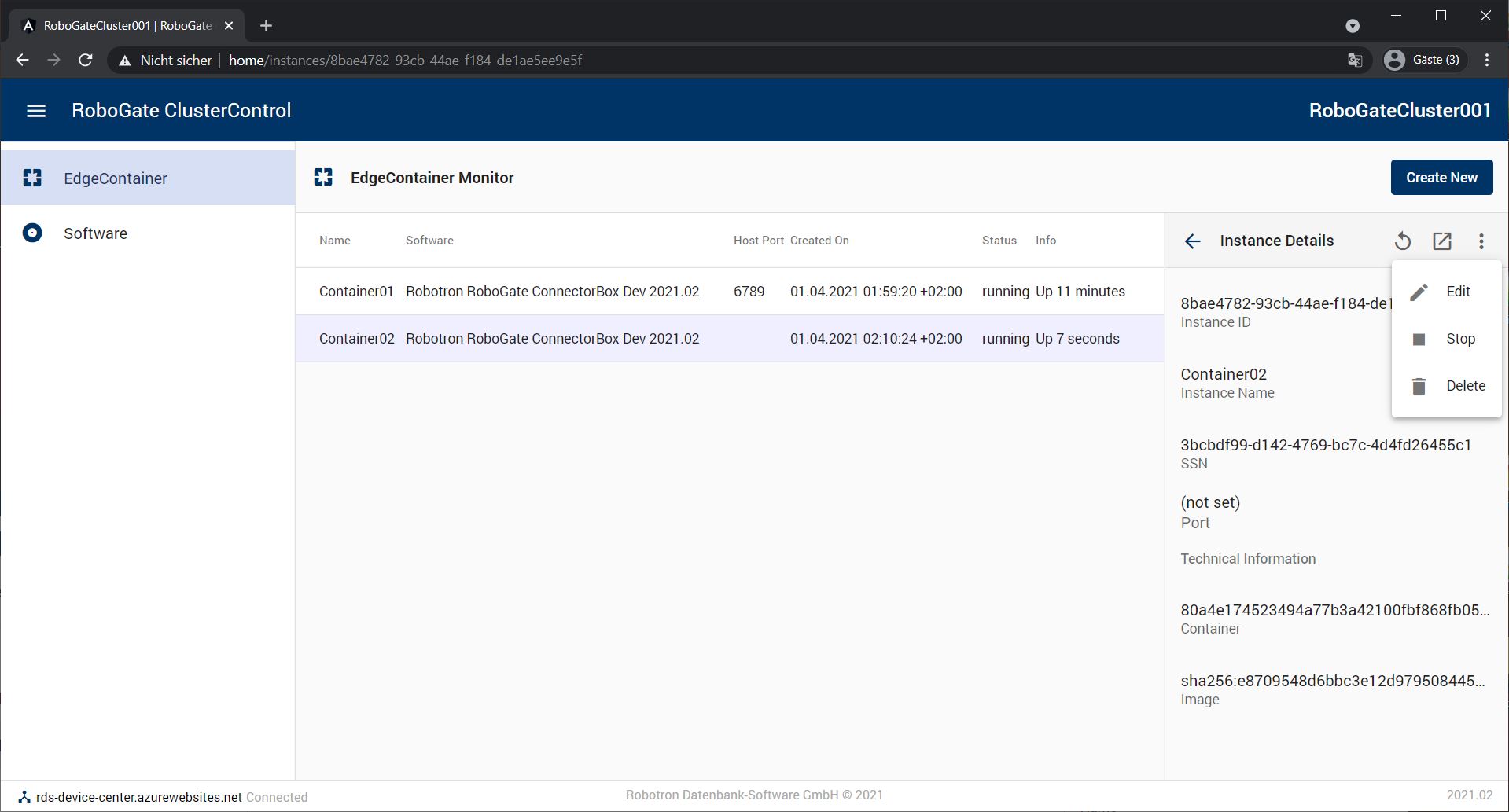The image size is (1509, 812).
Task: Click host port value 6789
Action: [749, 292]
